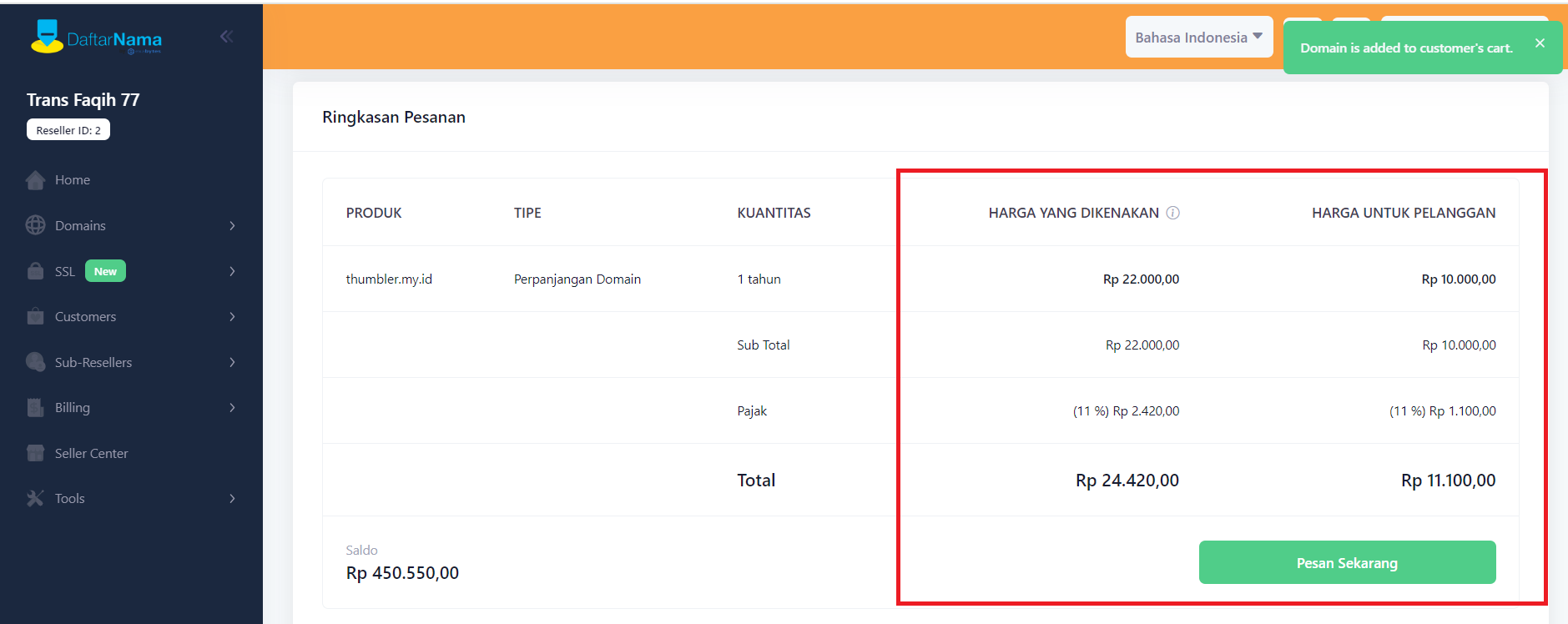Image resolution: width=1568 pixels, height=624 pixels.
Task: Click the Sub-Resellers icon
Action: point(35,362)
